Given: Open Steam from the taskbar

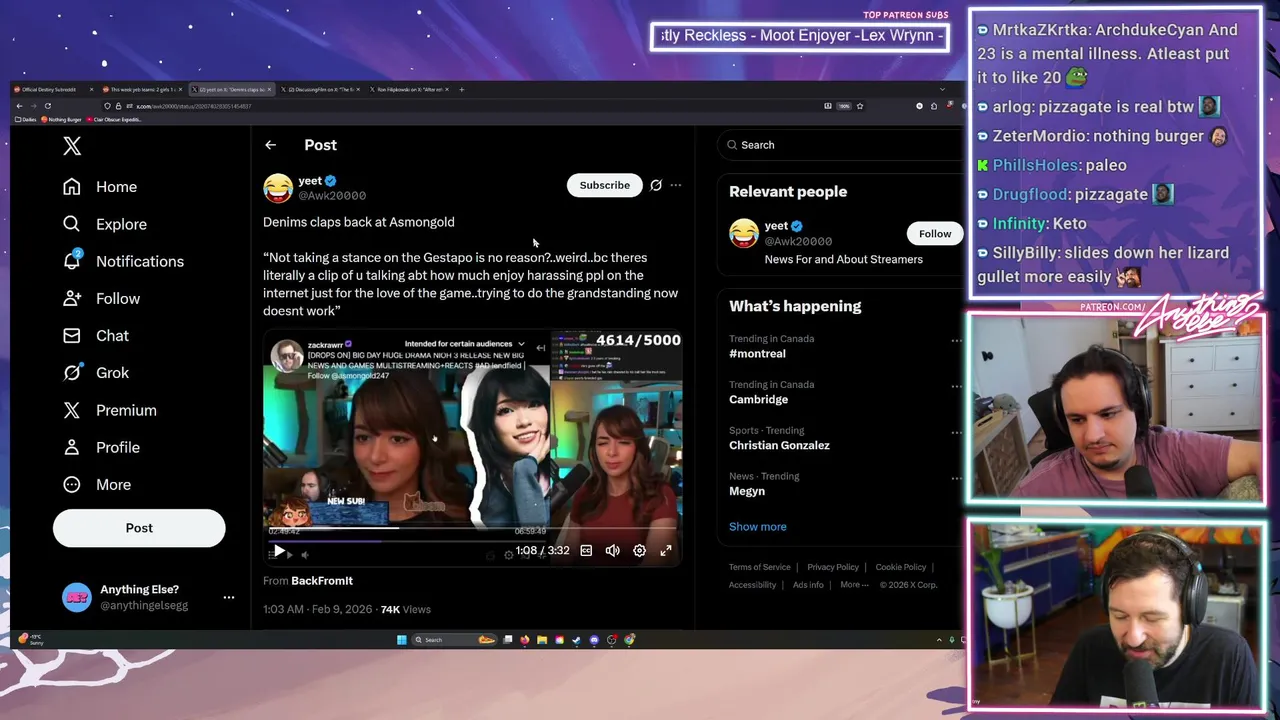Looking at the screenshot, I should [x=577, y=640].
